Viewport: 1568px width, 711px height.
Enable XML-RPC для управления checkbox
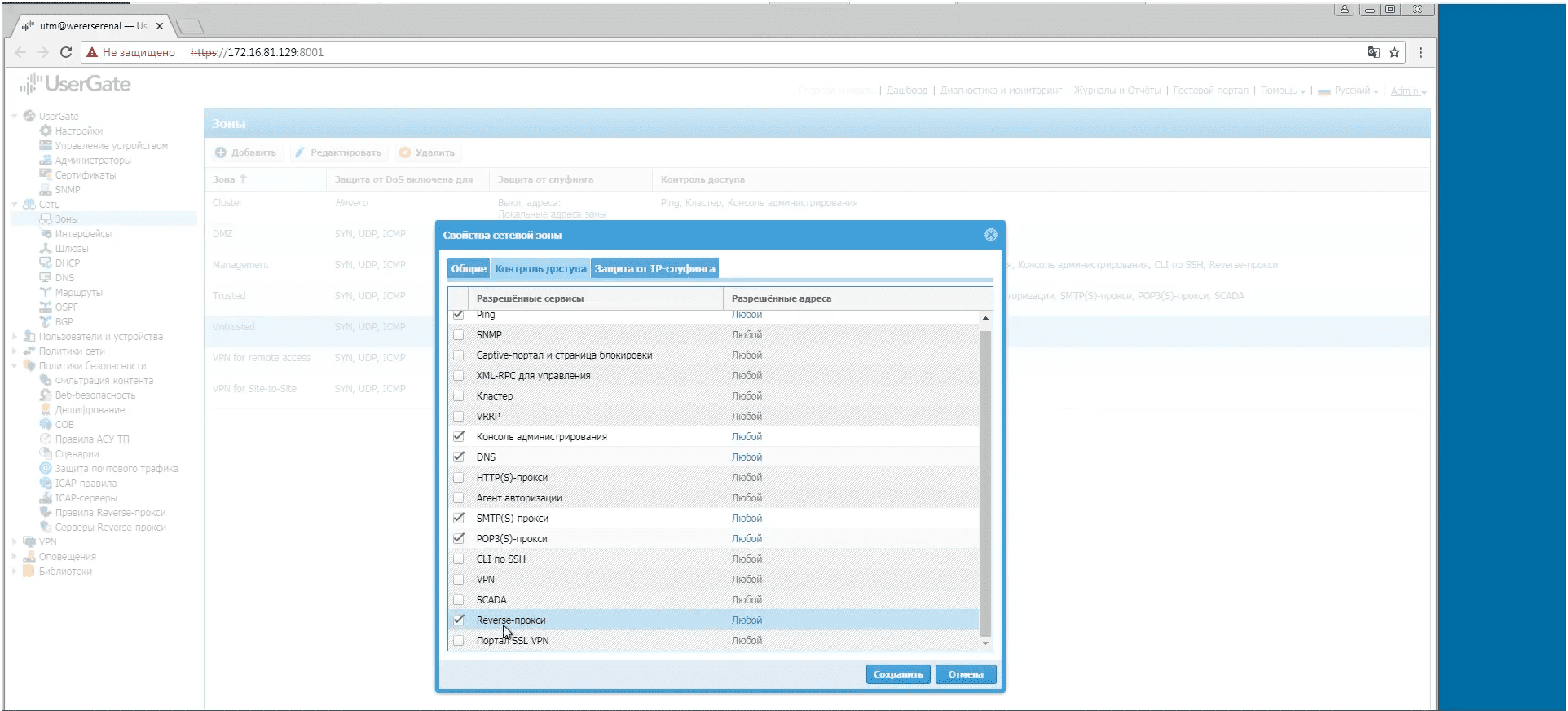tap(458, 376)
